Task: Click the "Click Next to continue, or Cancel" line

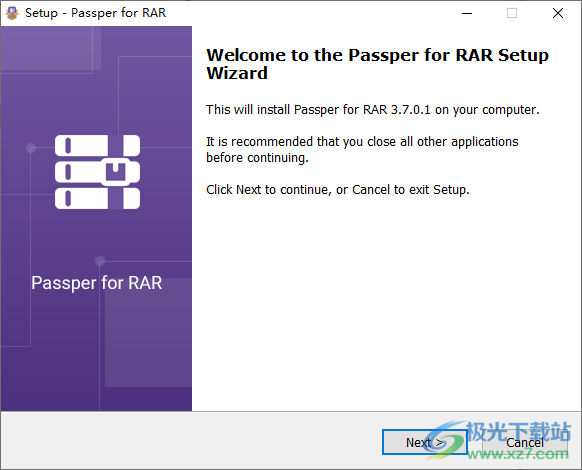Action: [338, 190]
